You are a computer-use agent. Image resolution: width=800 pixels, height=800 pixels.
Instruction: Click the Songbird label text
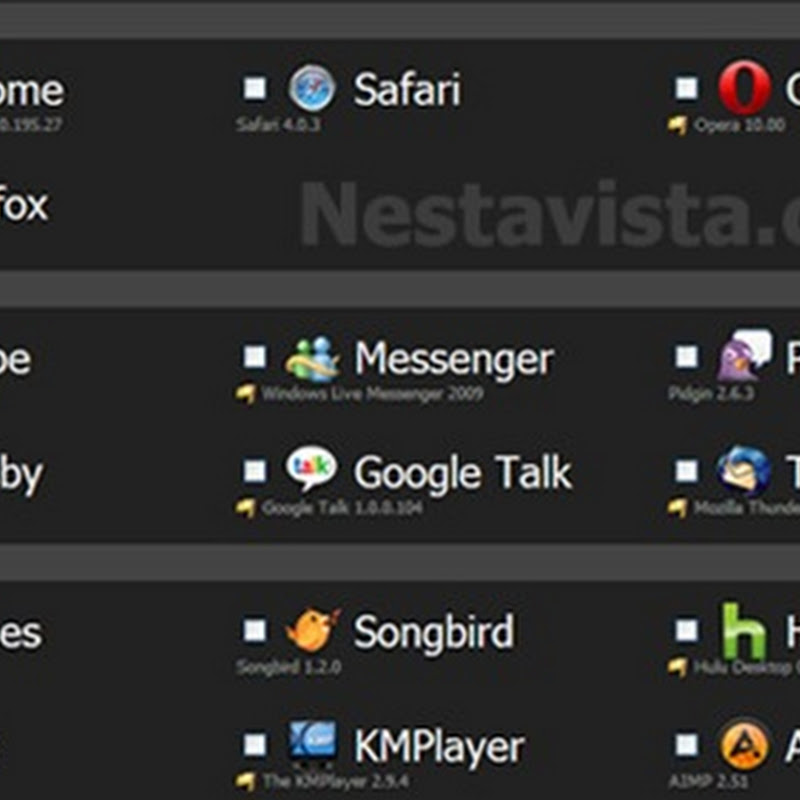coord(433,632)
